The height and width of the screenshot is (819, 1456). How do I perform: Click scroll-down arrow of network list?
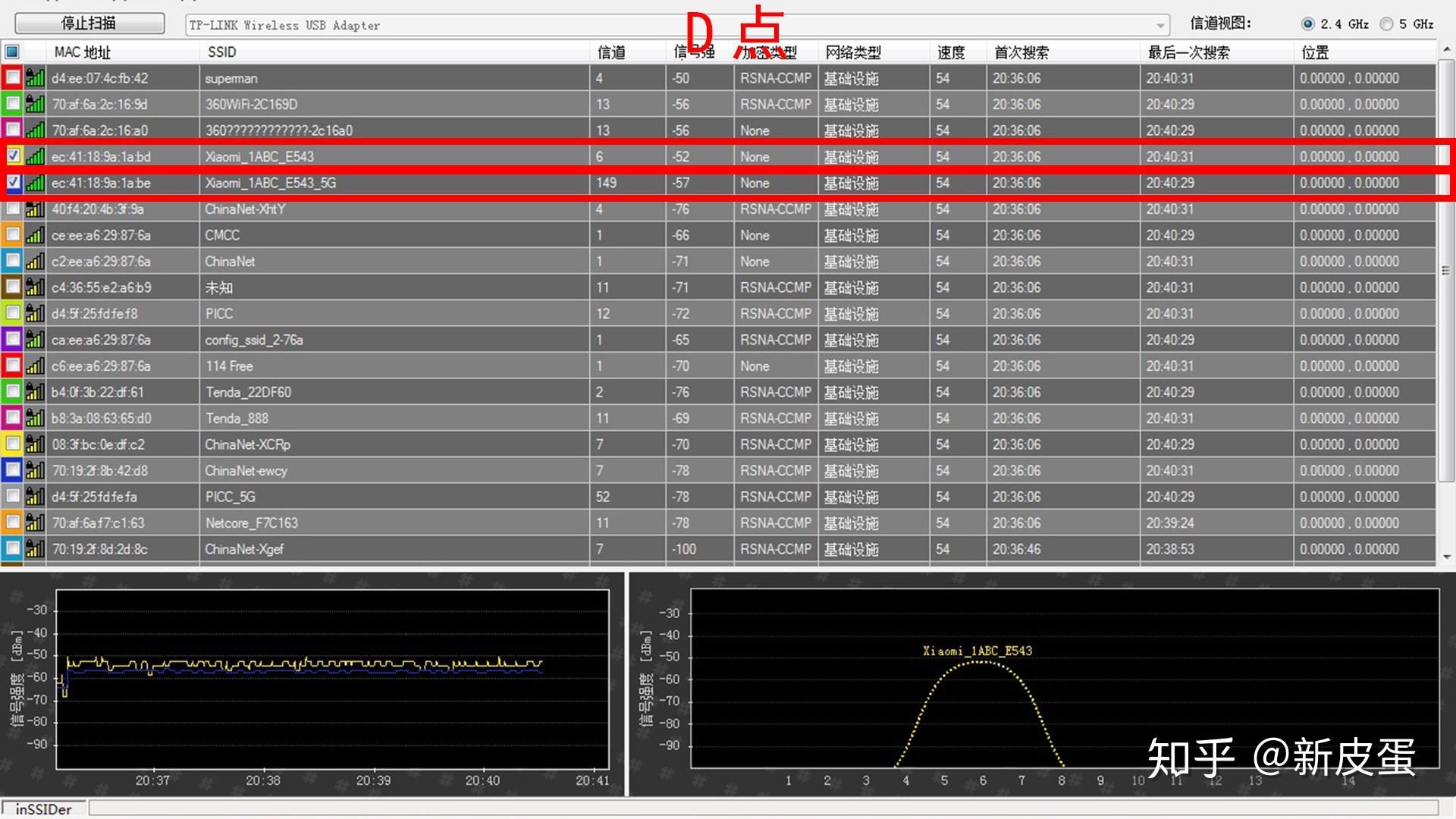coord(1446,557)
